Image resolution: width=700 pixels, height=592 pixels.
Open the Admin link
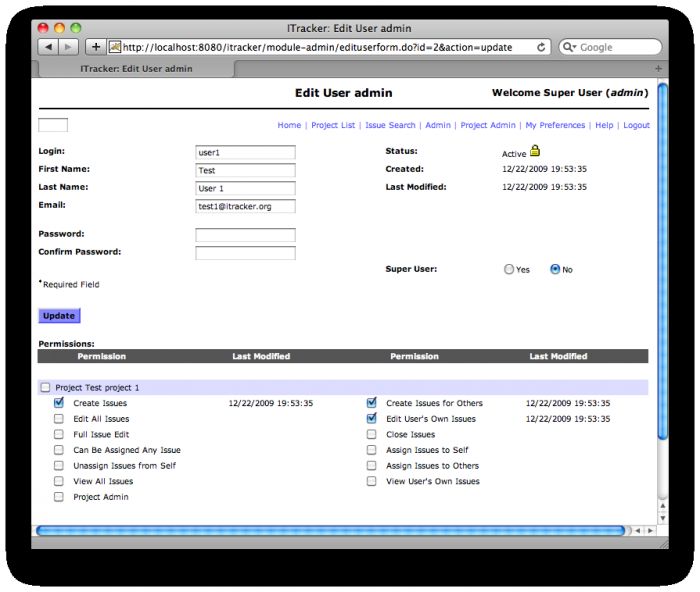click(438, 125)
